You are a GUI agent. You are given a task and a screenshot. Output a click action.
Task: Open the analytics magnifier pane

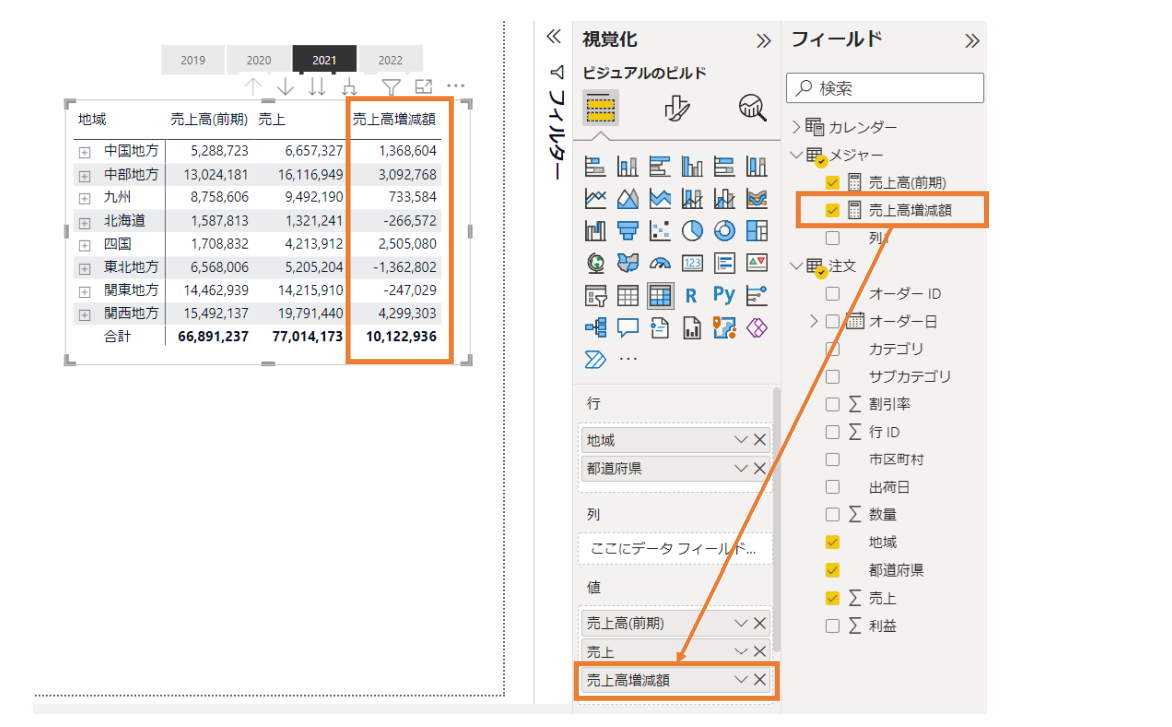click(752, 107)
